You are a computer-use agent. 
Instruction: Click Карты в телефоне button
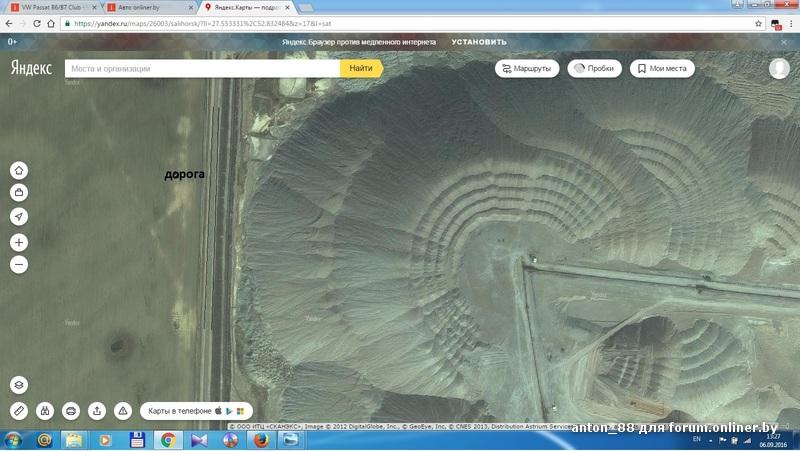(x=196, y=411)
